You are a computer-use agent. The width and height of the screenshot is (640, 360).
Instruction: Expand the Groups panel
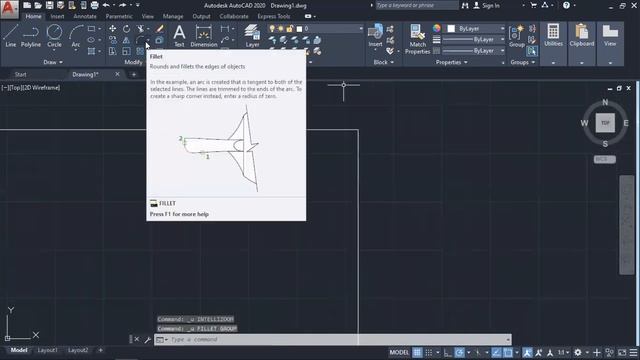(522, 62)
